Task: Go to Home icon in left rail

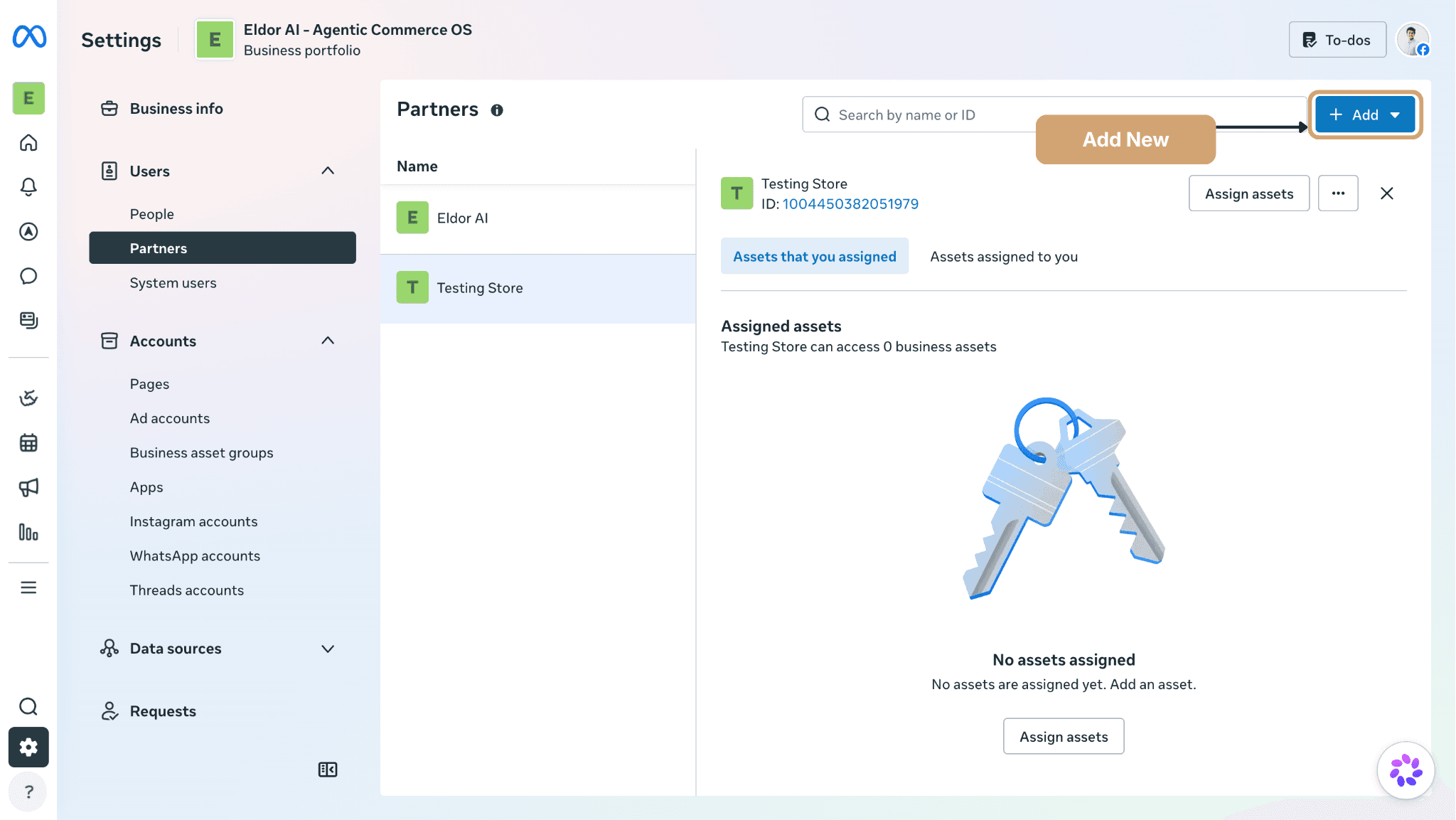Action: click(28, 143)
